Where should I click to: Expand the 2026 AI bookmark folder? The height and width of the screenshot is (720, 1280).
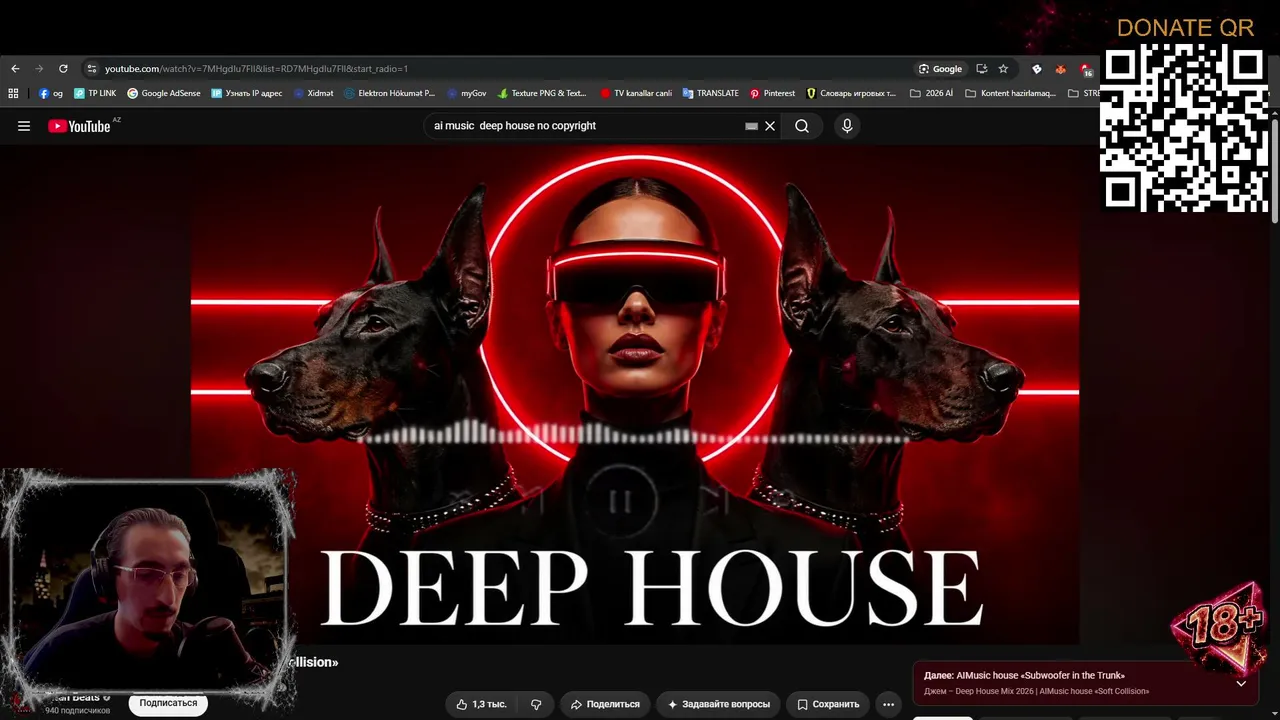(931, 93)
